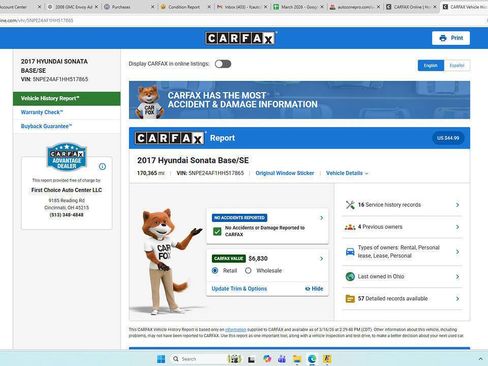Expand the CARFAX Value $6,830 chevron
Screen dimensions: 488x366
point(321,259)
